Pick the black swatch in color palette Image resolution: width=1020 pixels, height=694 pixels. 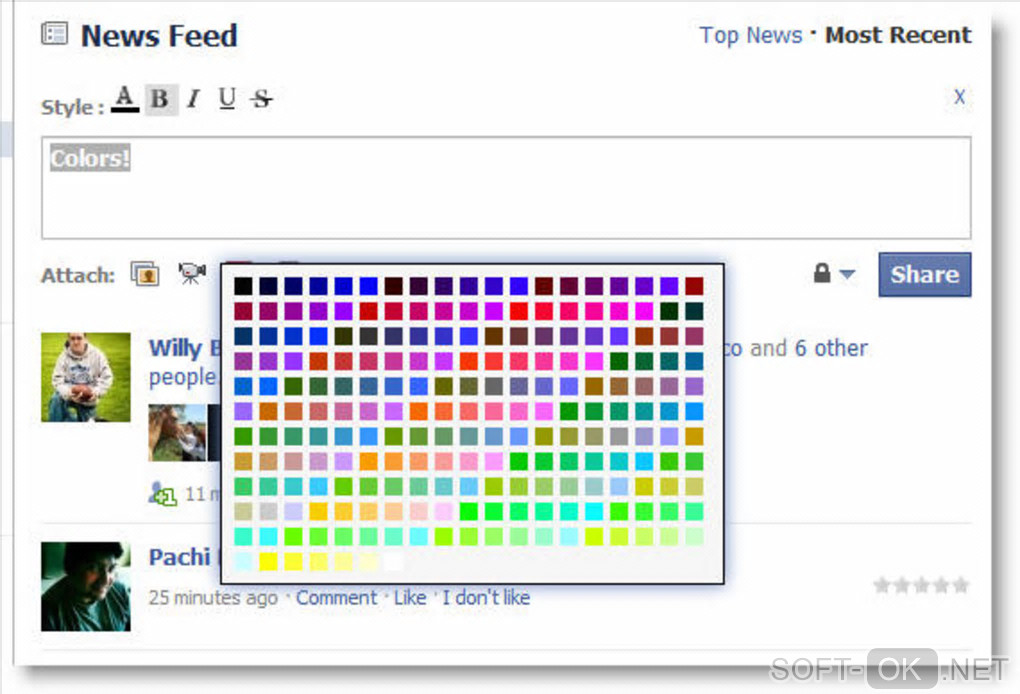[243, 286]
